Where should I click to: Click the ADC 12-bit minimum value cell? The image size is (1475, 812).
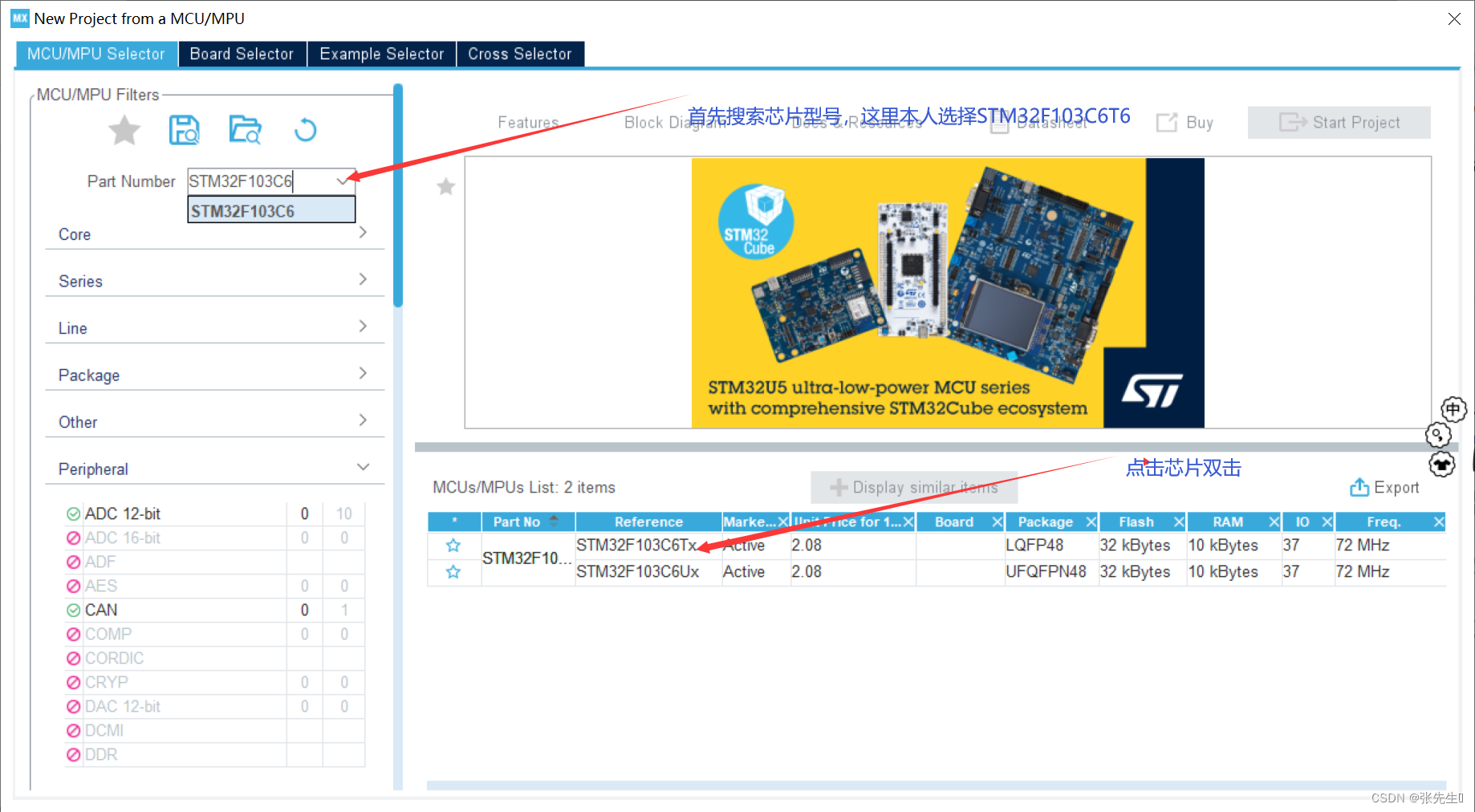(x=305, y=514)
